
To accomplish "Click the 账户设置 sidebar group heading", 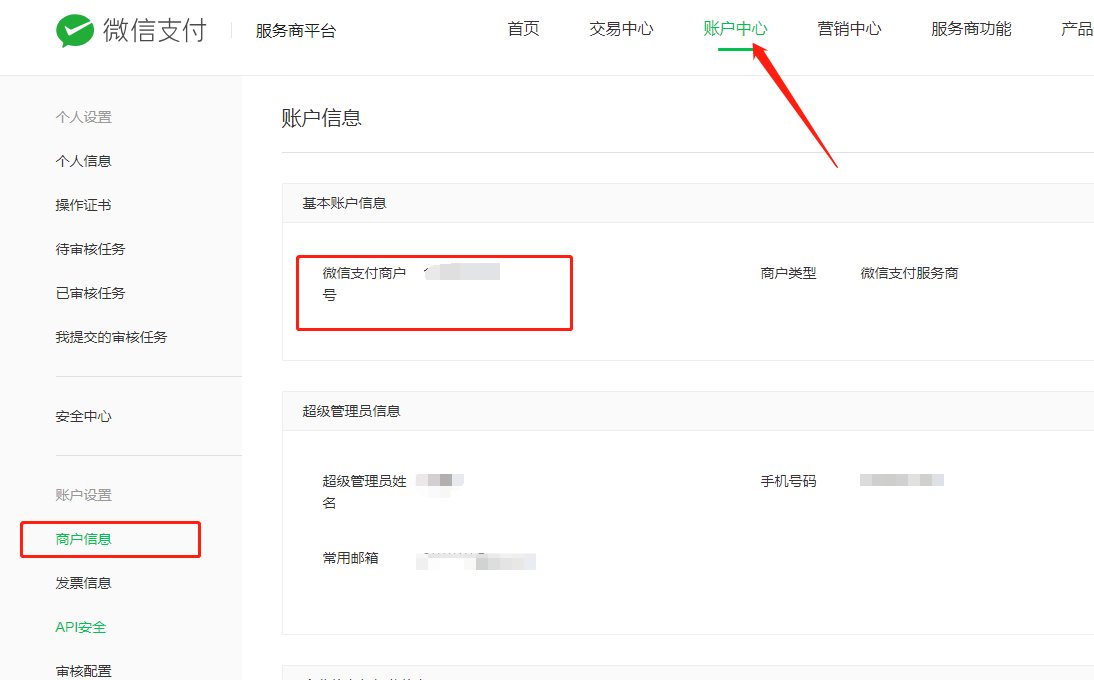I will click(84, 495).
